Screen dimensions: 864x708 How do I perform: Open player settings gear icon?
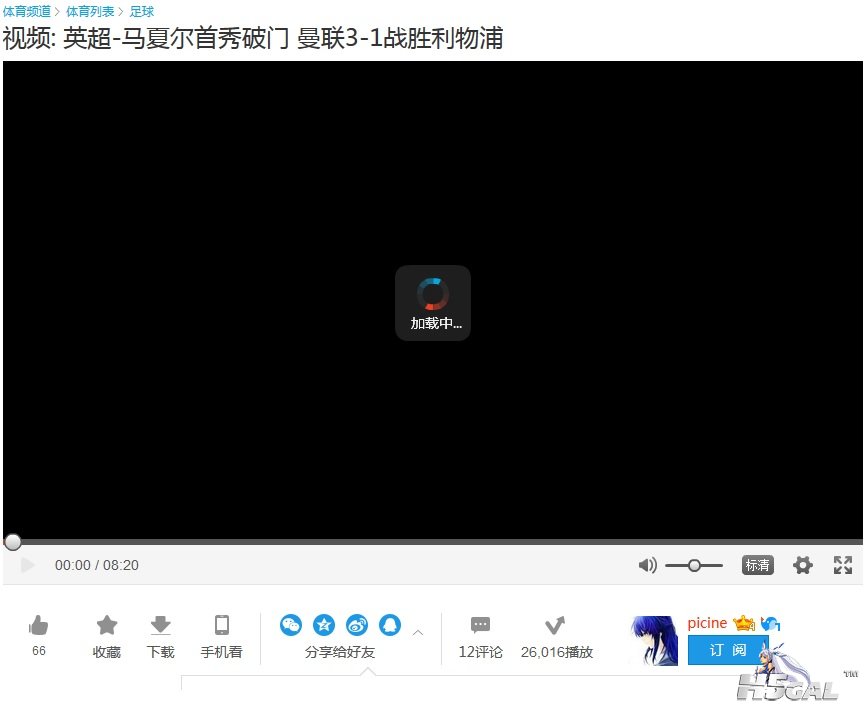tap(802, 565)
